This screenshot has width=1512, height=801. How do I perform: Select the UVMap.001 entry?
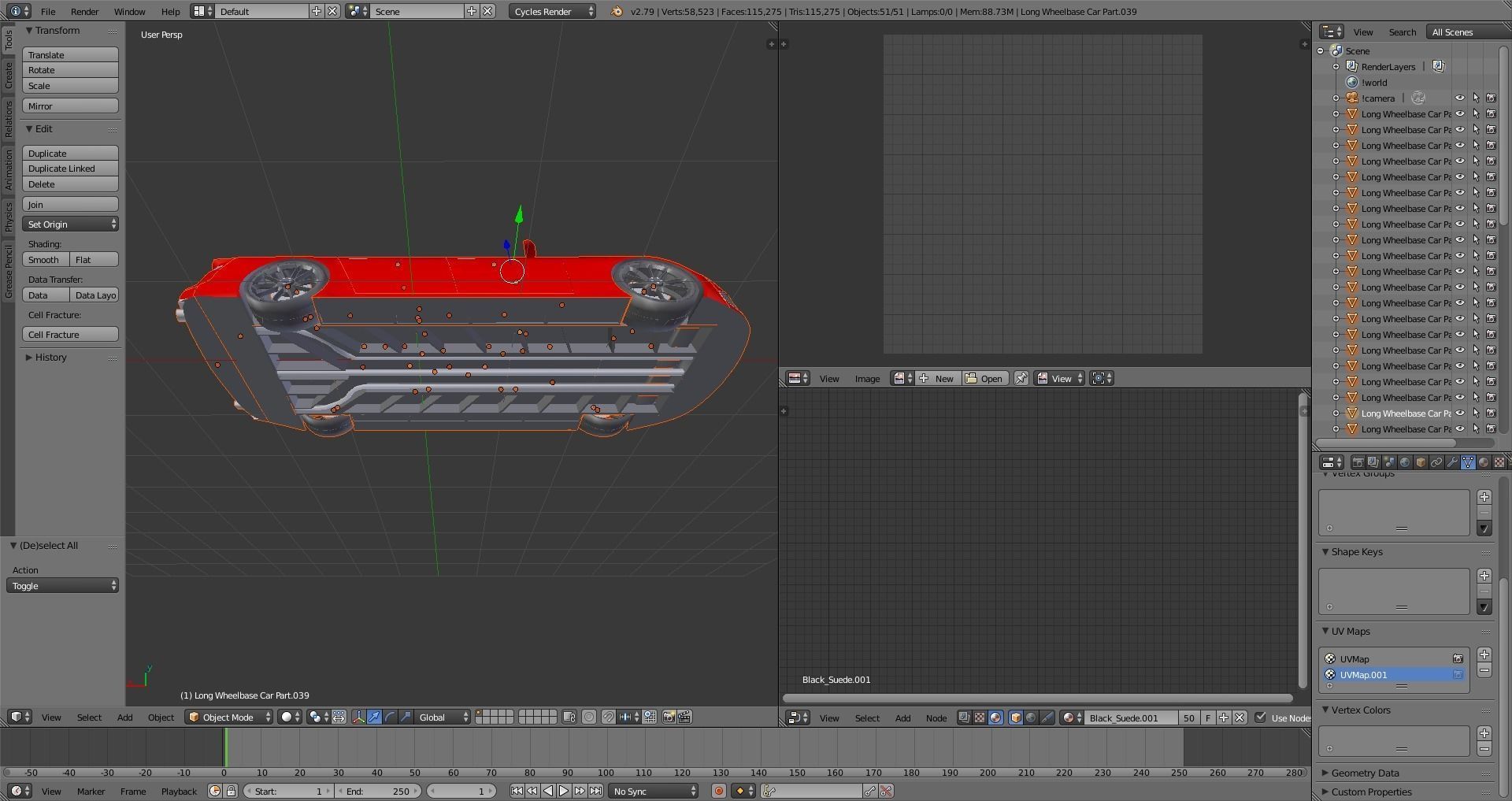pos(1394,674)
